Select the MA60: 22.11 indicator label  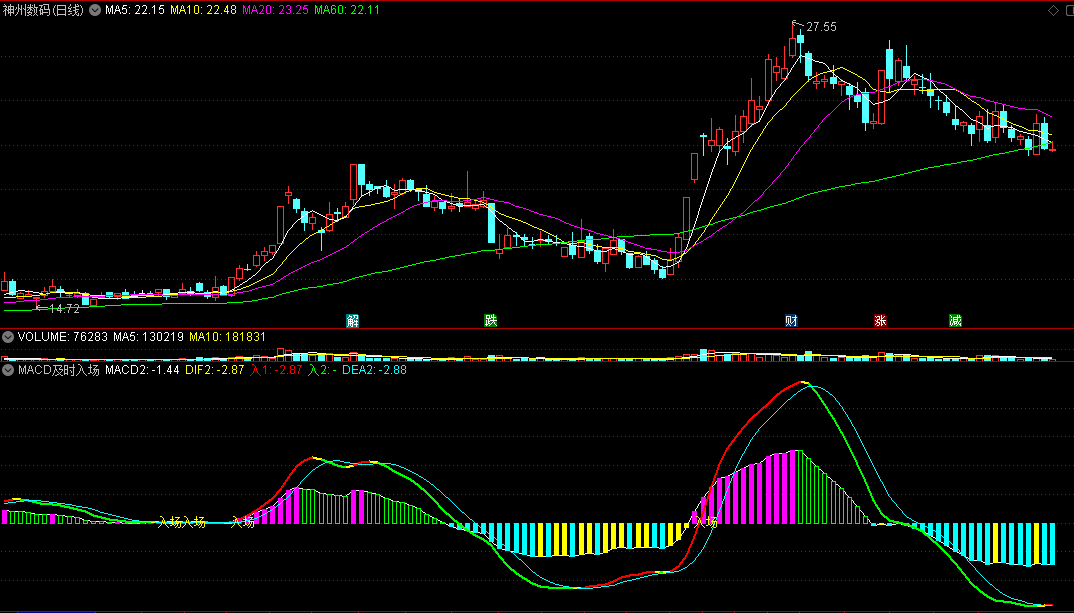tap(347, 10)
